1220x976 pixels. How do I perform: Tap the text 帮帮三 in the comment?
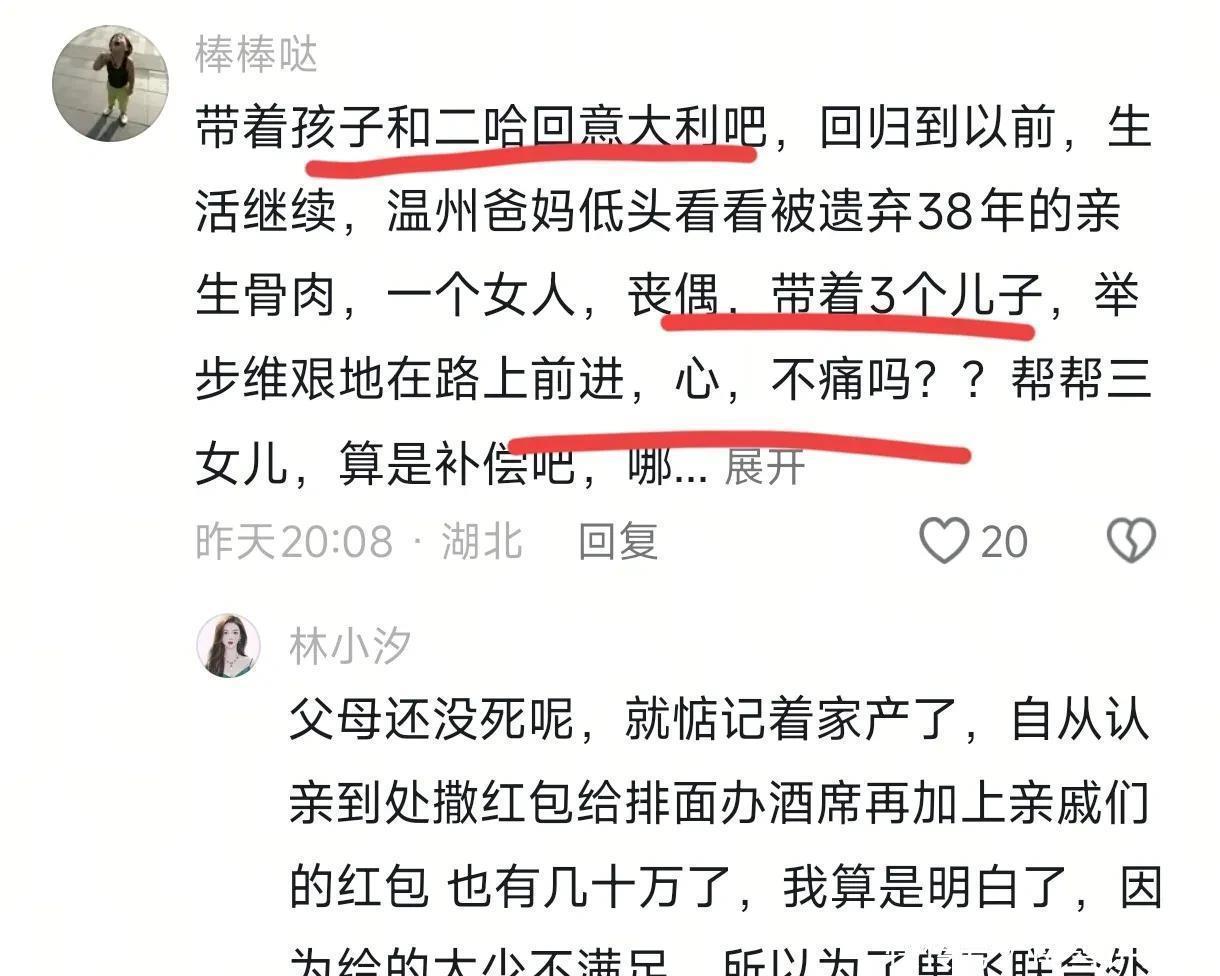(1081, 380)
